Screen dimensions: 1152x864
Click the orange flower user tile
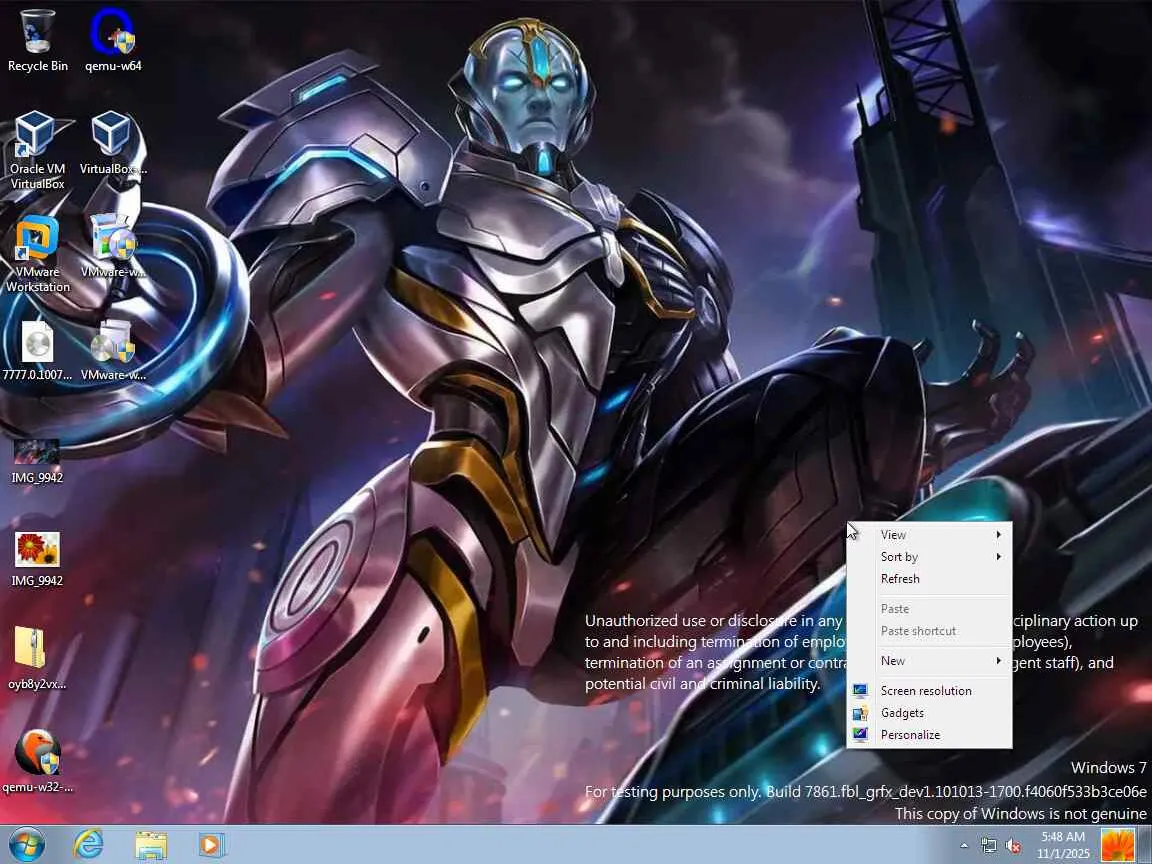(1117, 845)
